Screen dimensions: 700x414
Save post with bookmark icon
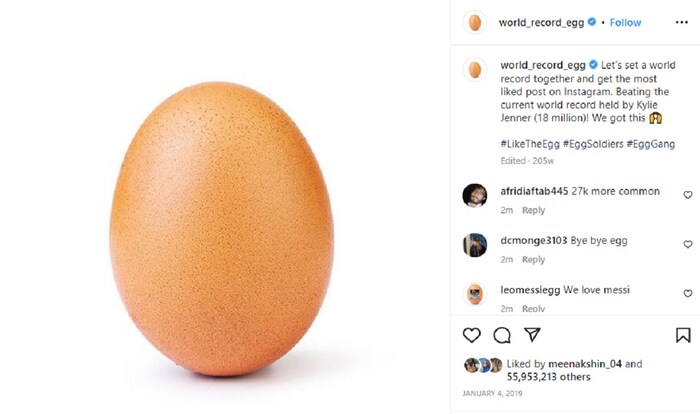tap(683, 335)
